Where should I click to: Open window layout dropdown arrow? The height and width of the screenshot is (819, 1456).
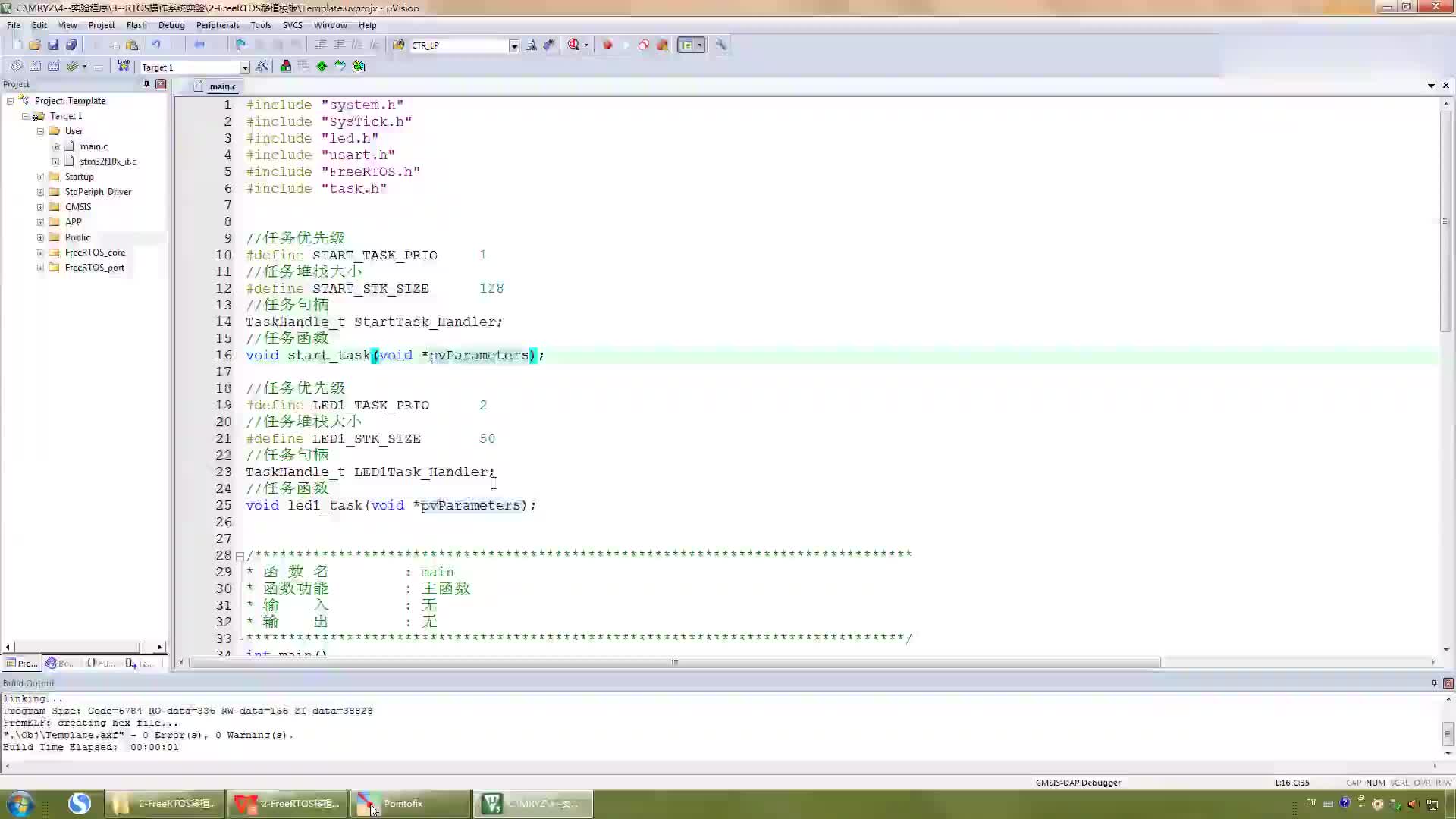click(x=699, y=45)
